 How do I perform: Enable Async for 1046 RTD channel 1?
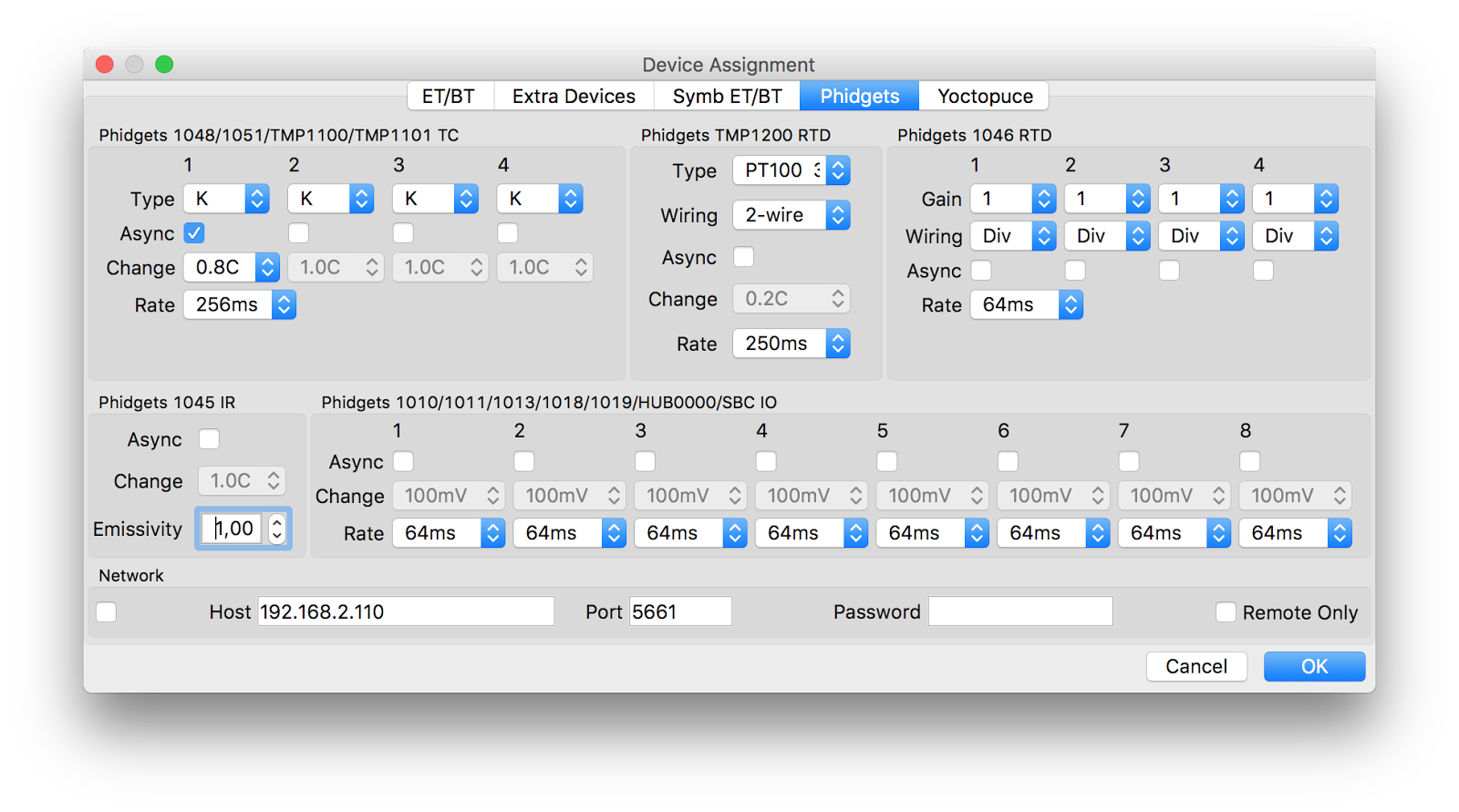[981, 271]
